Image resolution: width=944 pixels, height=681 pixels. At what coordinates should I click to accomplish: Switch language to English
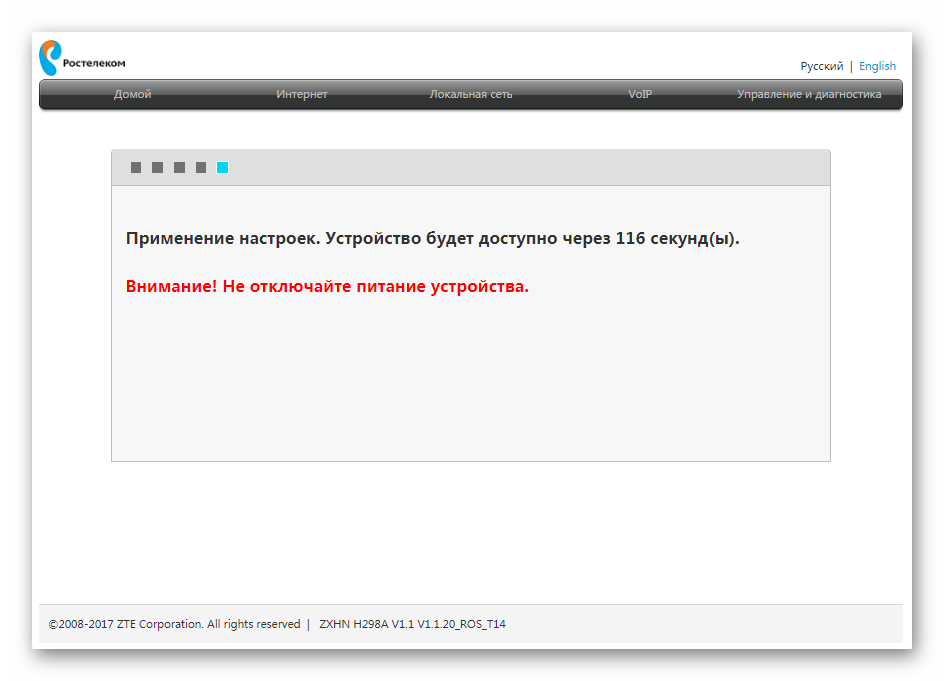point(877,66)
